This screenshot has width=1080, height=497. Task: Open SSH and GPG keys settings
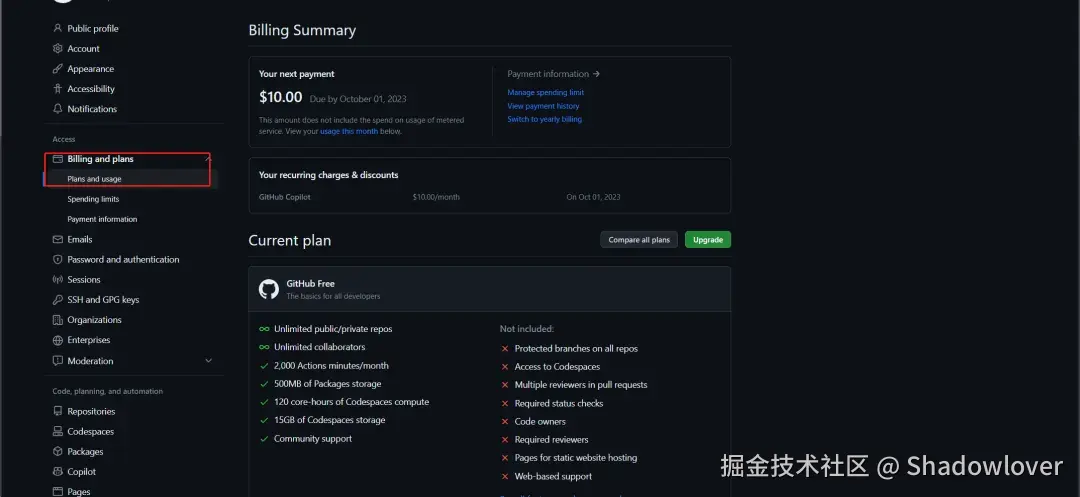click(x=103, y=299)
